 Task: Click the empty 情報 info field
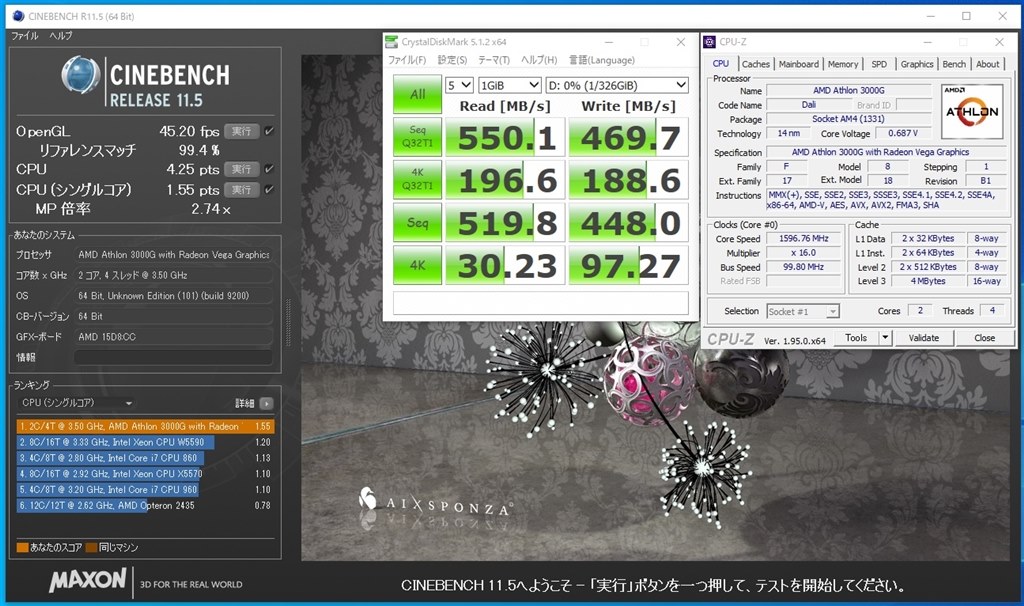(x=173, y=357)
